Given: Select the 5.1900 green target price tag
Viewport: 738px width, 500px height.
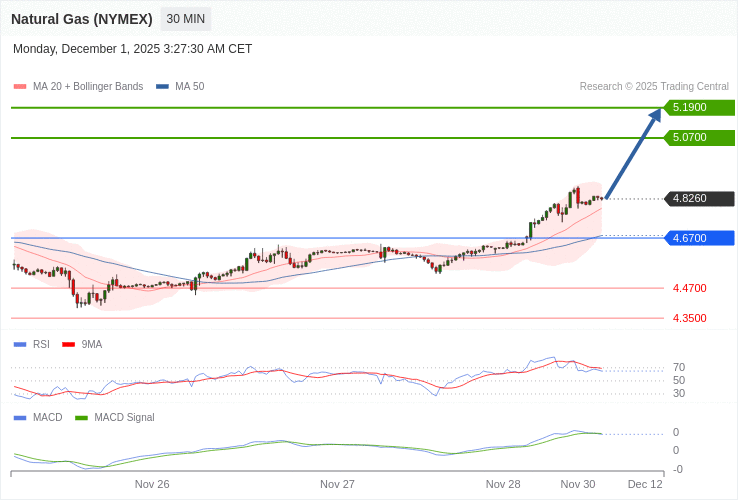Looking at the screenshot, I should click(699, 108).
